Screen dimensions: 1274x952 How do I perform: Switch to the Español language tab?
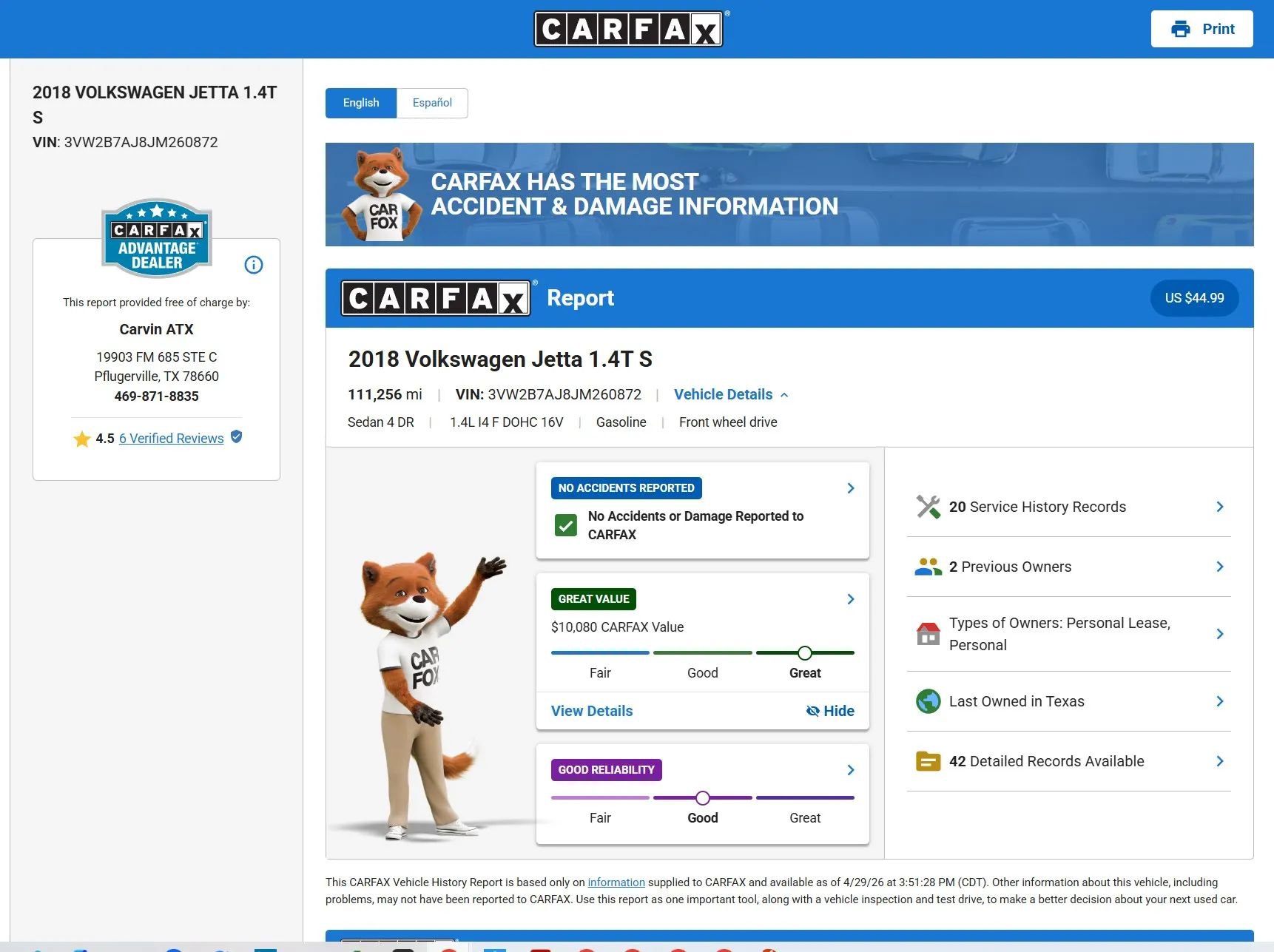432,103
